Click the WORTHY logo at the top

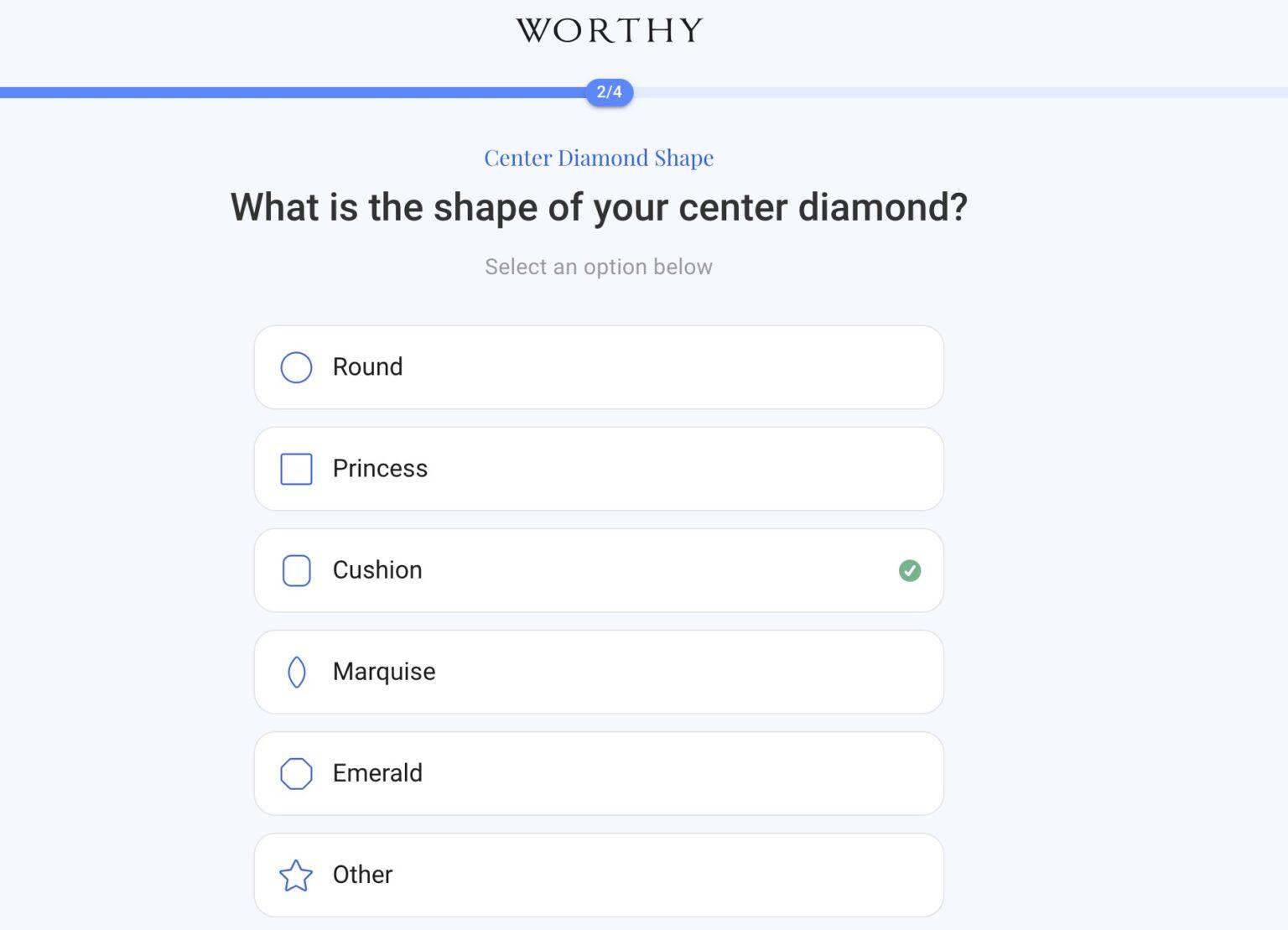pos(610,29)
